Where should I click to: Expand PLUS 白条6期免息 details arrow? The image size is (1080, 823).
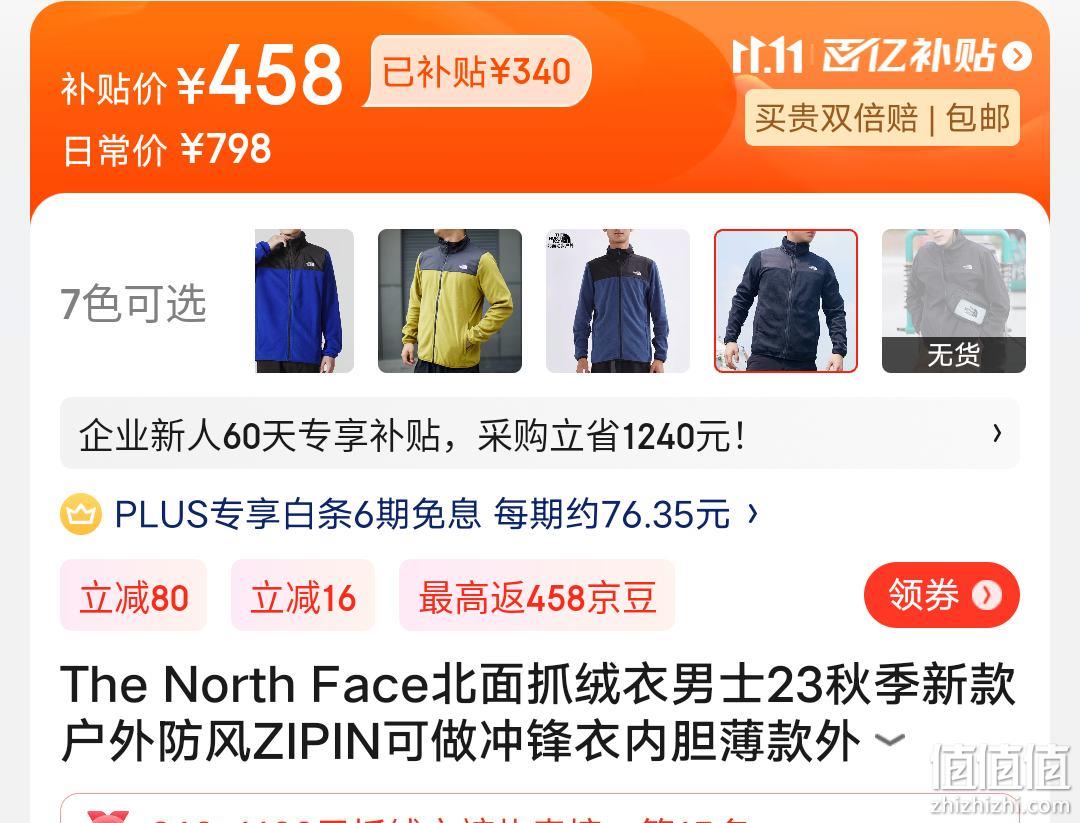pyautogui.click(x=753, y=514)
